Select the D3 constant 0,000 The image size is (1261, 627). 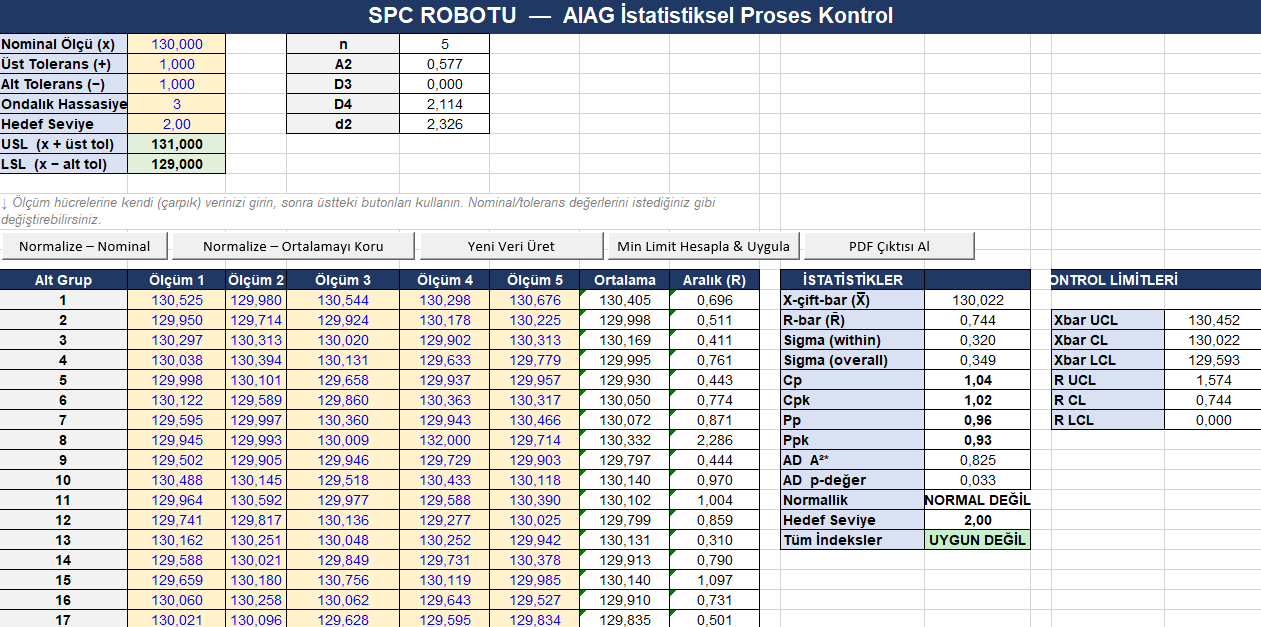click(x=444, y=84)
